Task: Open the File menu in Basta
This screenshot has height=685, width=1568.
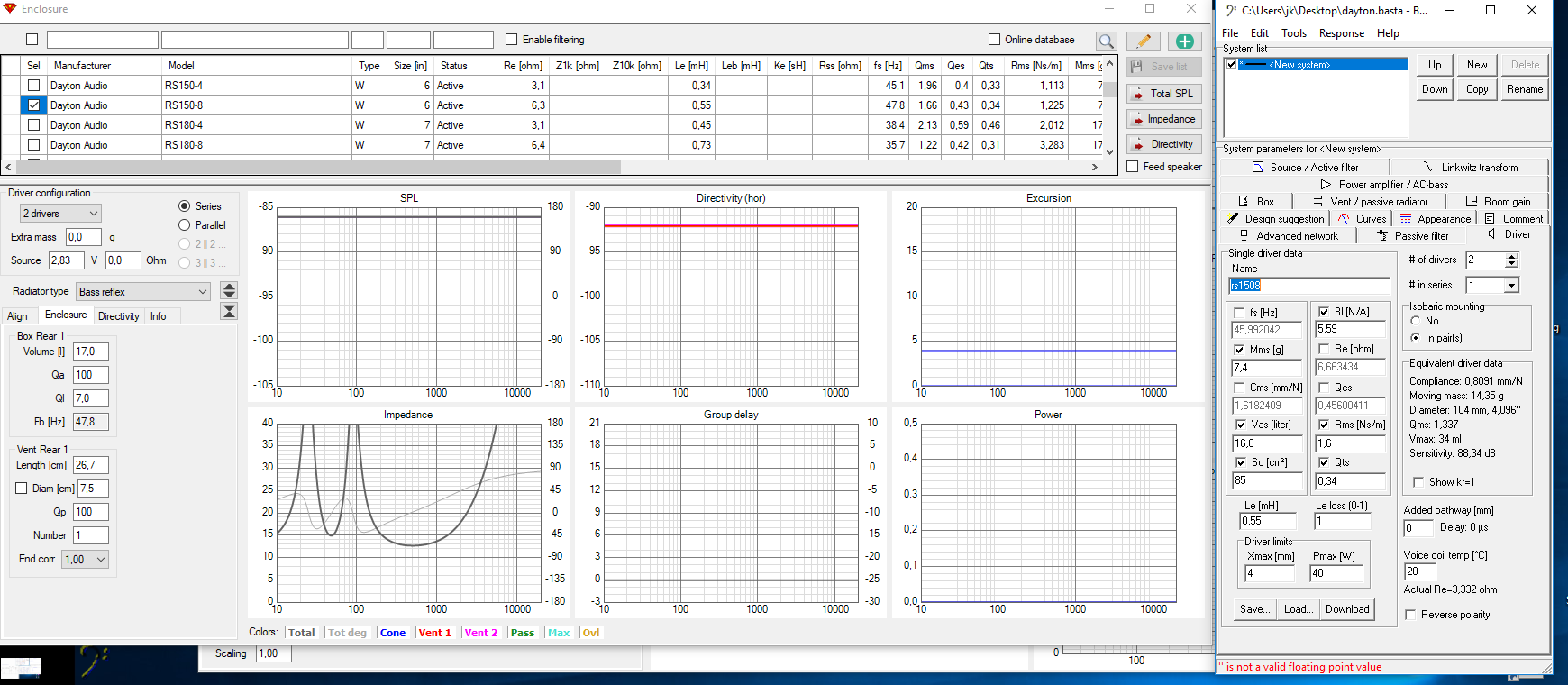Action: (x=1230, y=33)
